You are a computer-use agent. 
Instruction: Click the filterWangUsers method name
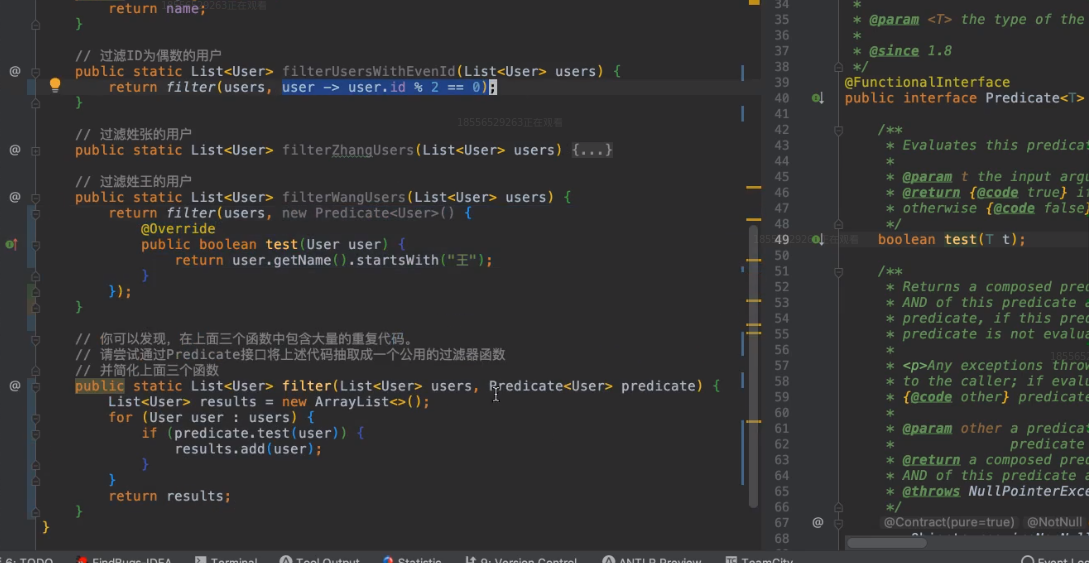(344, 197)
